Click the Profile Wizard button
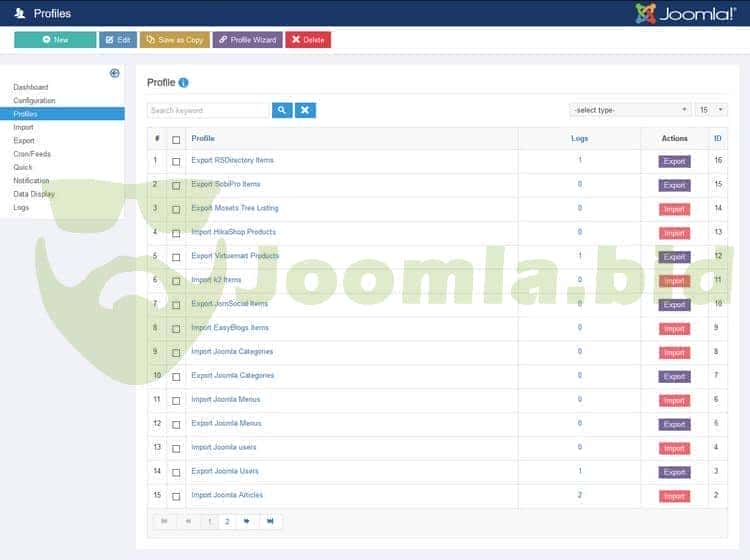Viewport: 750px width, 560px height. (x=247, y=40)
